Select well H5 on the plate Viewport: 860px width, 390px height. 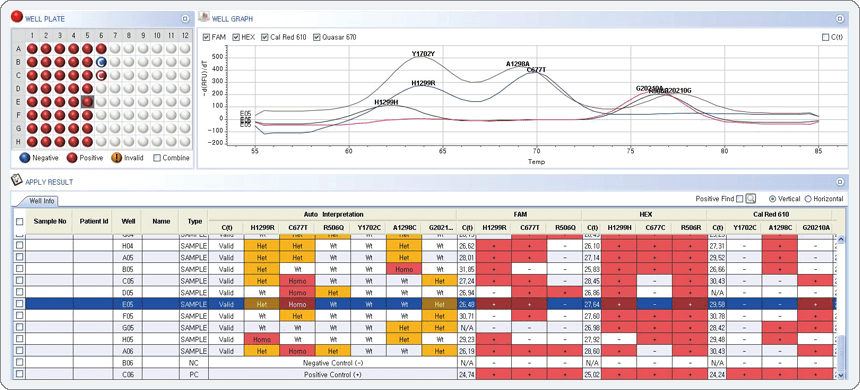click(87, 142)
